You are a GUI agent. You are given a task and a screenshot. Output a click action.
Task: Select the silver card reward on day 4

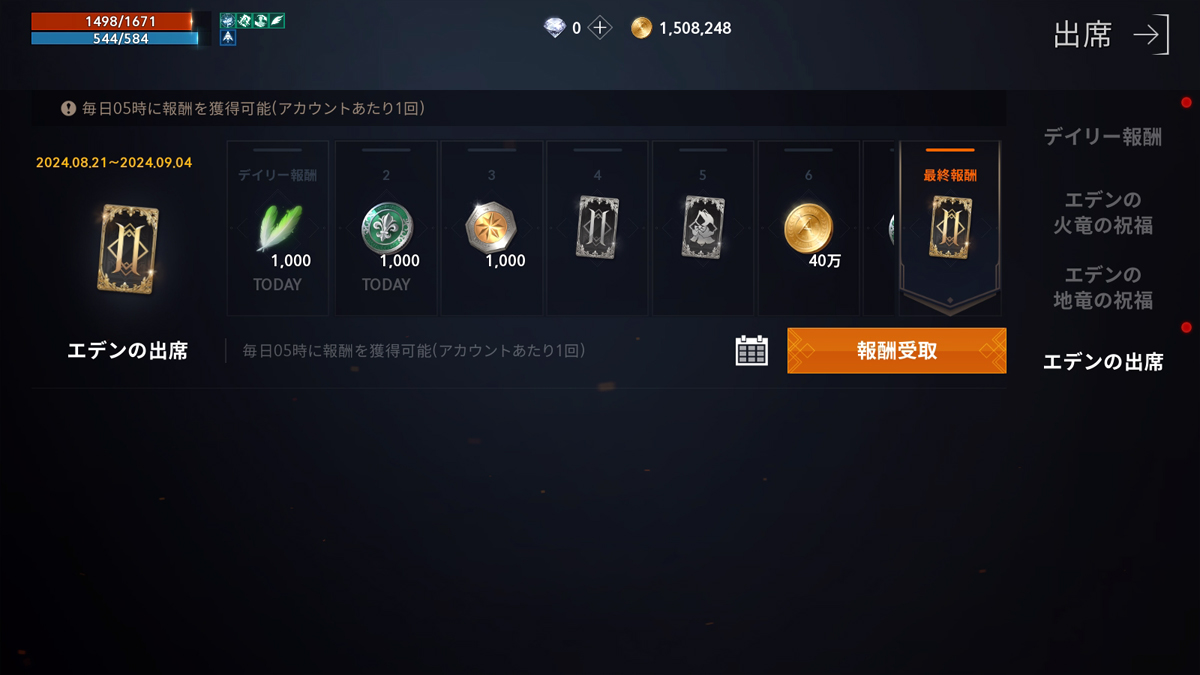[x=598, y=227]
